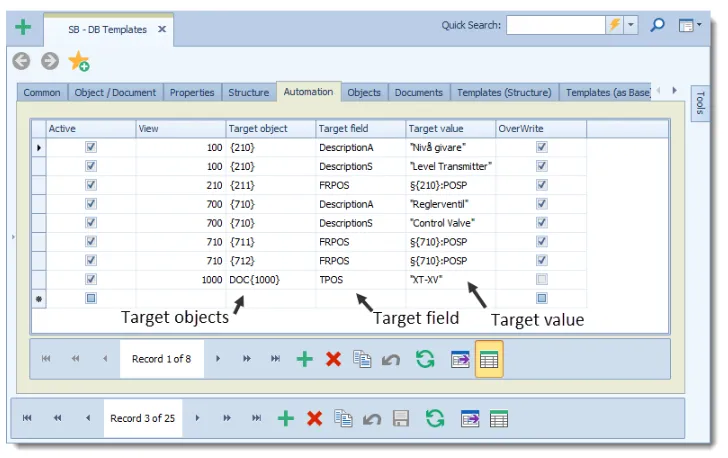Switch to the Properties tab

[x=192, y=92]
